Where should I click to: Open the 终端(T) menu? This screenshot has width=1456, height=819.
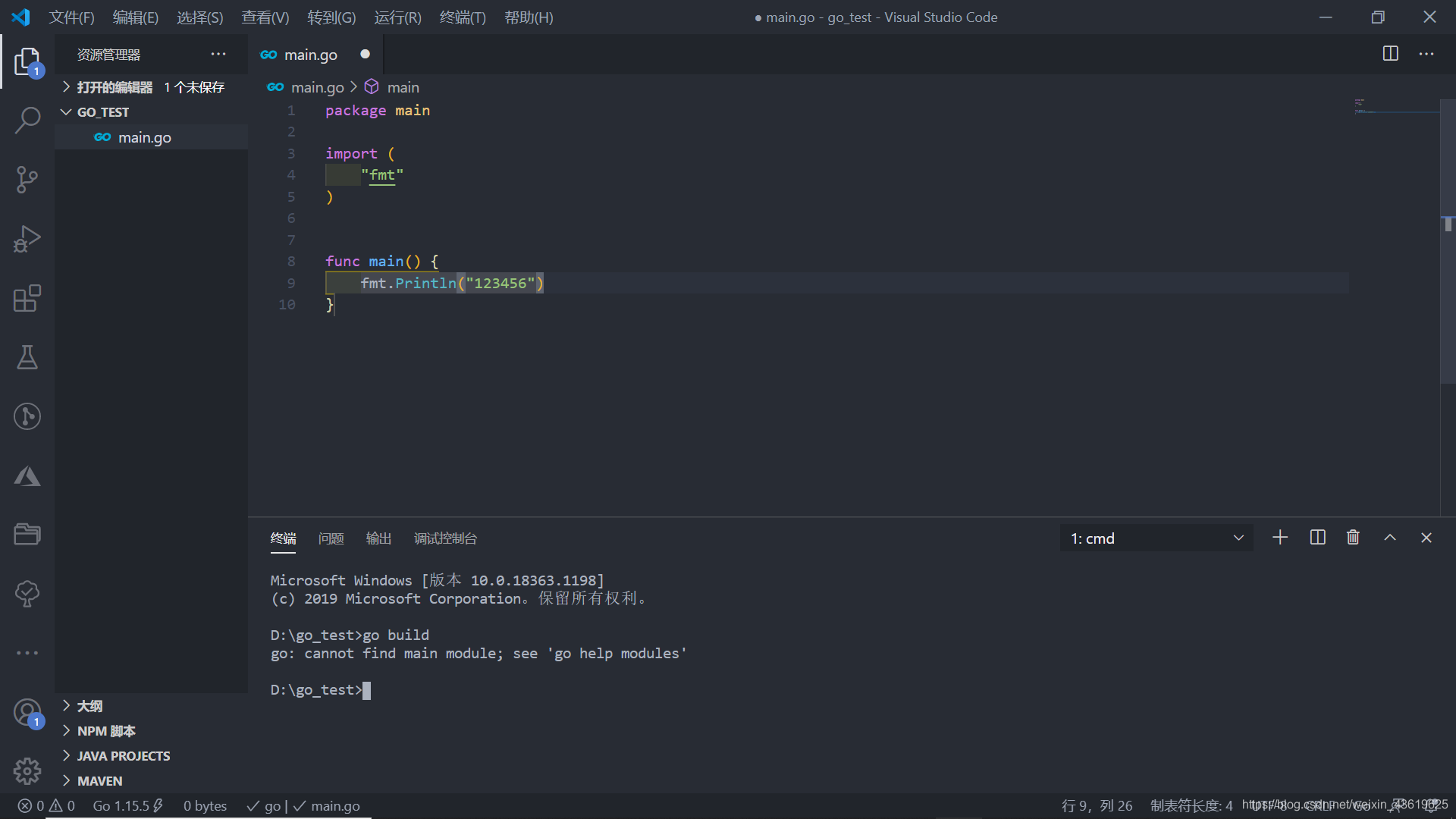[463, 17]
